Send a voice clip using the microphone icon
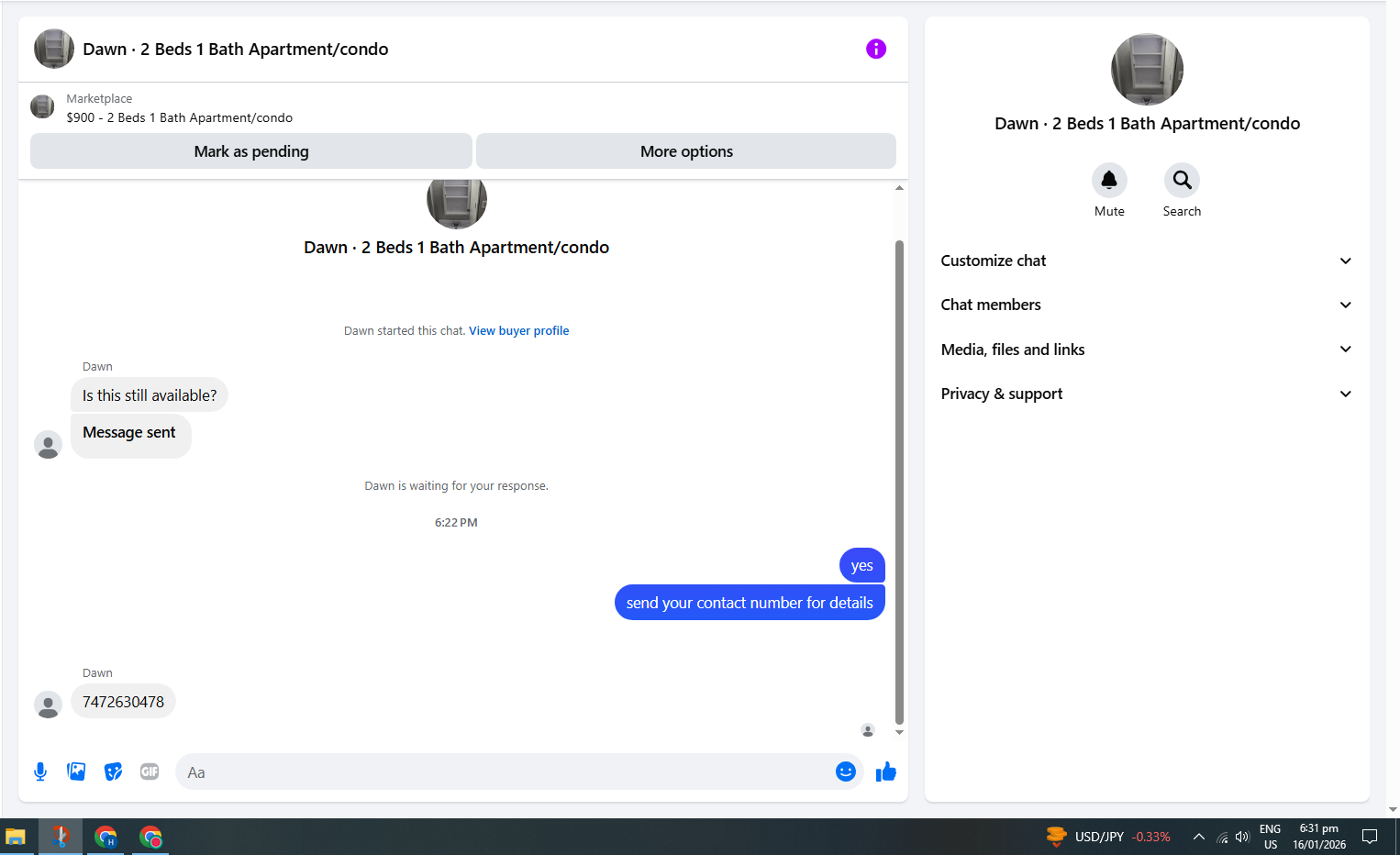 40,772
